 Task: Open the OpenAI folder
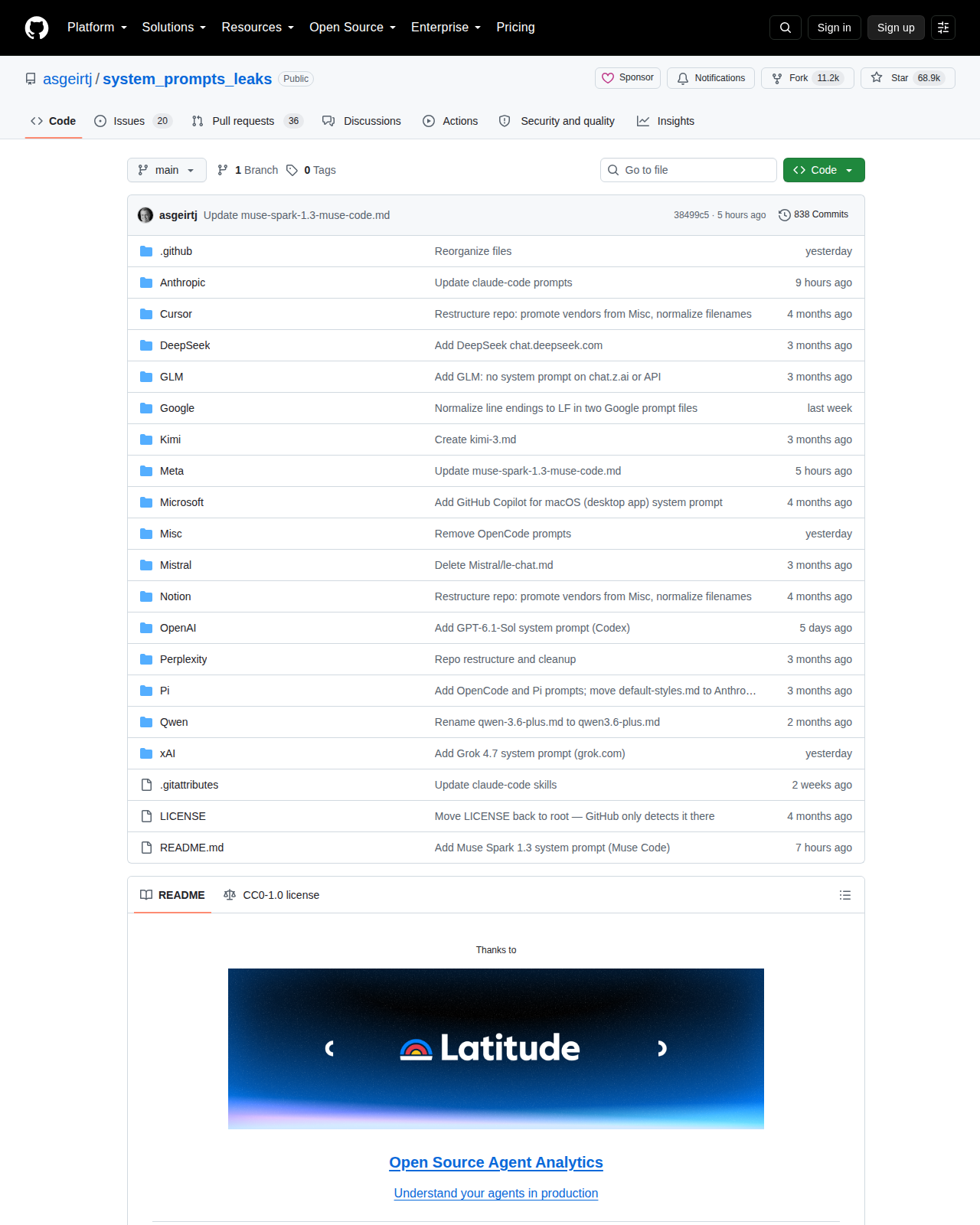pyautogui.click(x=178, y=628)
